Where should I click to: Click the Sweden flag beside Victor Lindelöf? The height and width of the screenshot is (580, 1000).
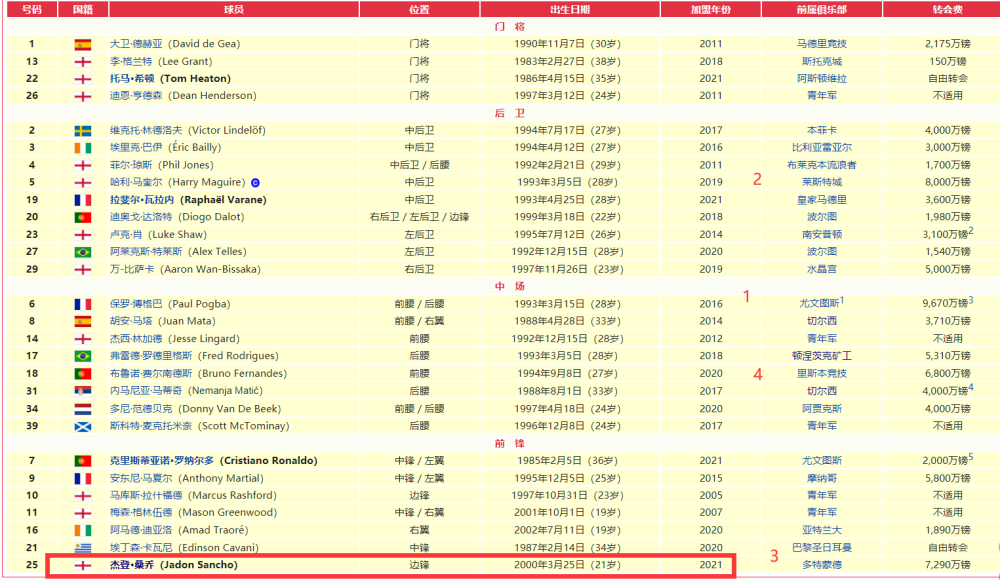83,131
